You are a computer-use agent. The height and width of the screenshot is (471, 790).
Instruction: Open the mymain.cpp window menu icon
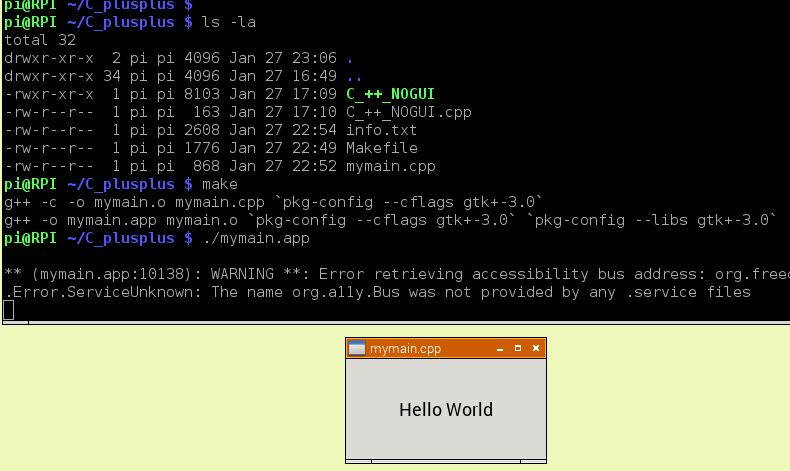[356, 349]
